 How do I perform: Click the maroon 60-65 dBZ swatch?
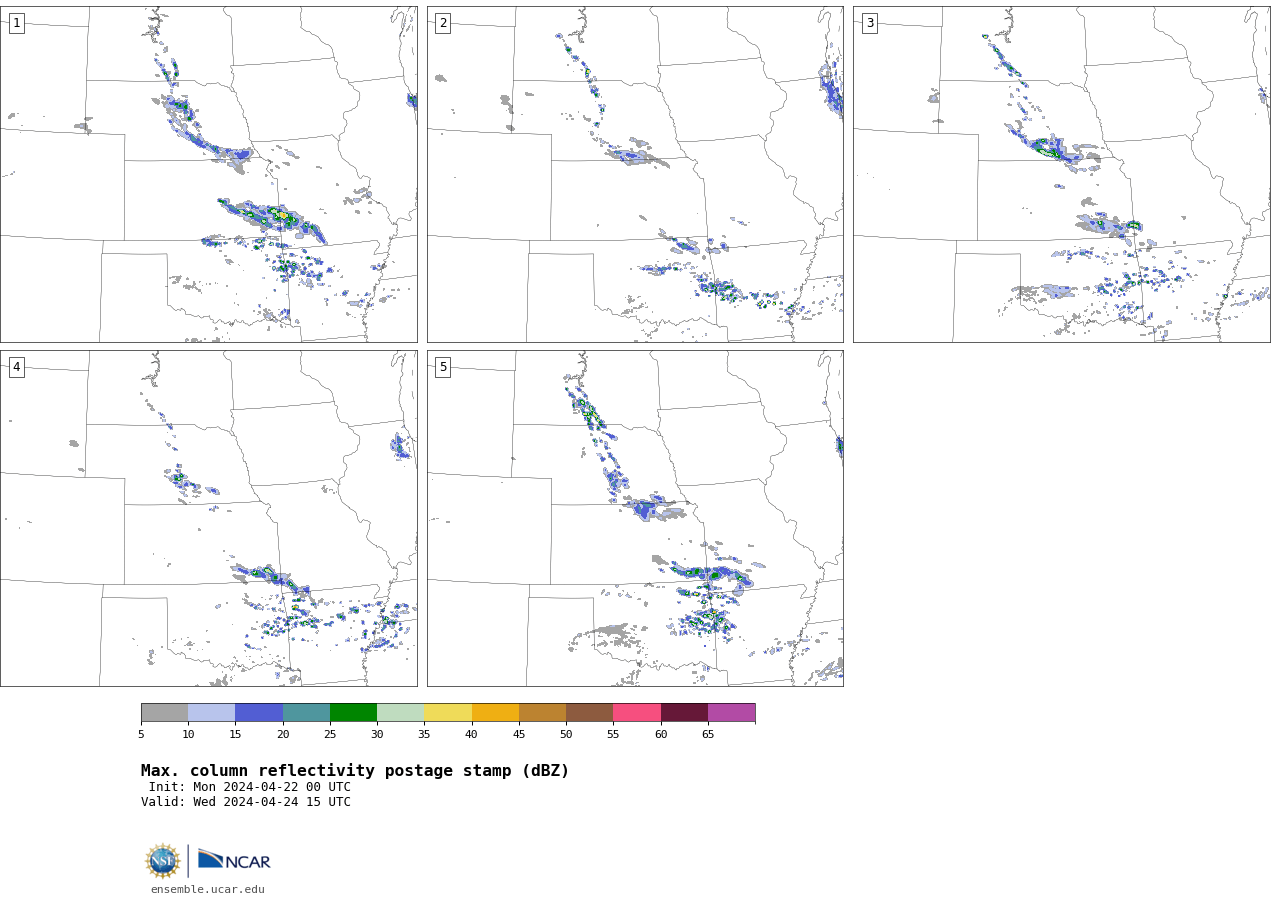pos(684,713)
